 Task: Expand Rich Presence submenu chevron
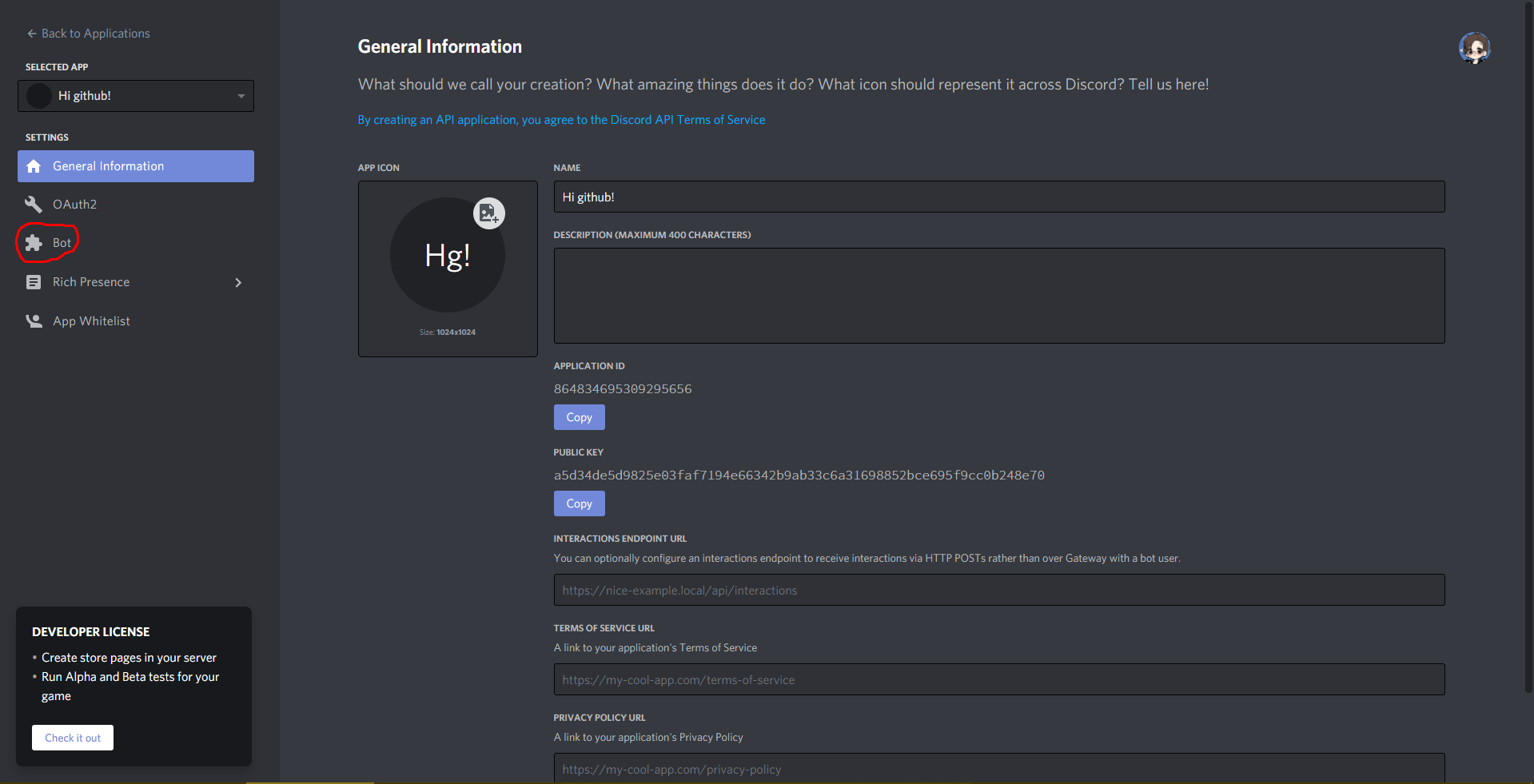click(x=238, y=282)
